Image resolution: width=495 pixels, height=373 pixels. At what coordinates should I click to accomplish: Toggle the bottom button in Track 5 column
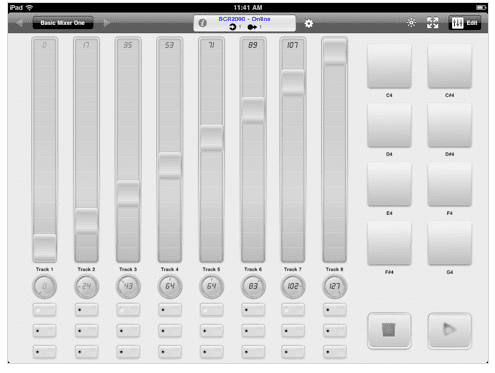click(211, 352)
